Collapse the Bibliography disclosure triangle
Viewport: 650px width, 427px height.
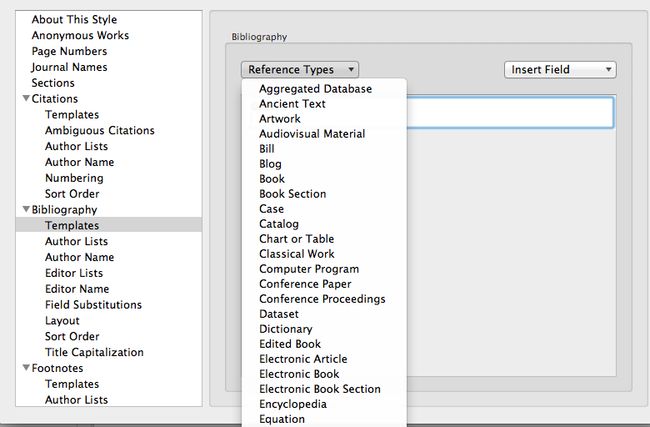tap(26, 209)
